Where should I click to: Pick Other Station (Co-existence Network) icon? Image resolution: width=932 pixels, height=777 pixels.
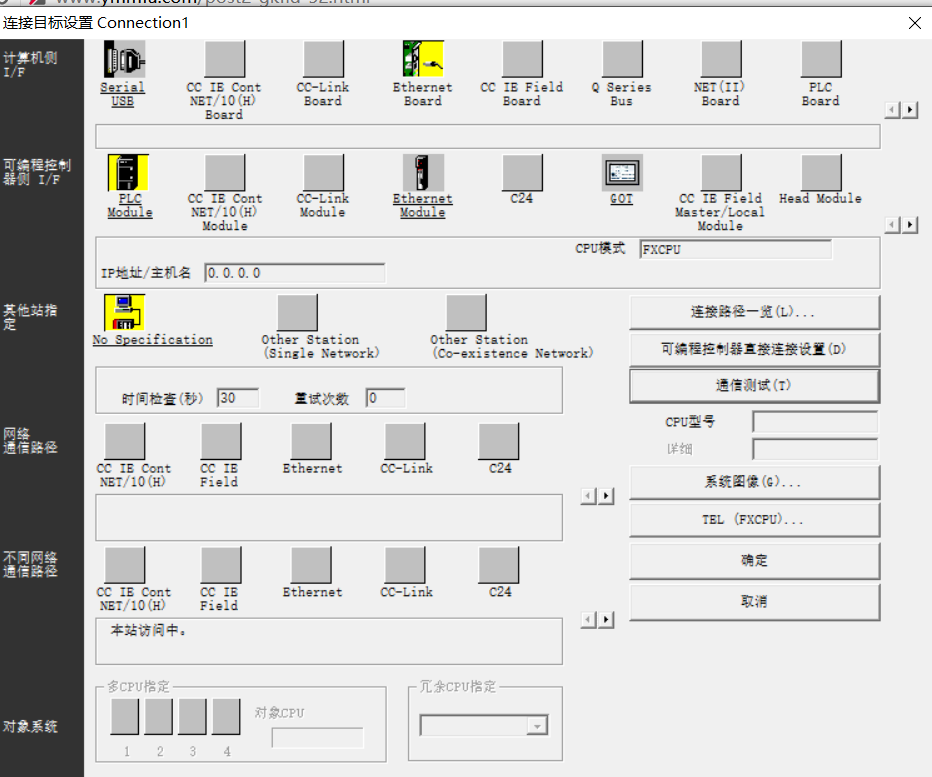click(x=466, y=313)
